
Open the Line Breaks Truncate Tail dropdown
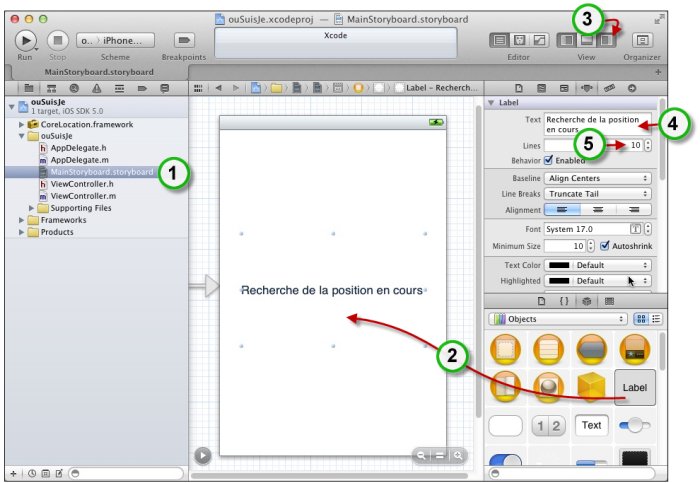pos(597,194)
